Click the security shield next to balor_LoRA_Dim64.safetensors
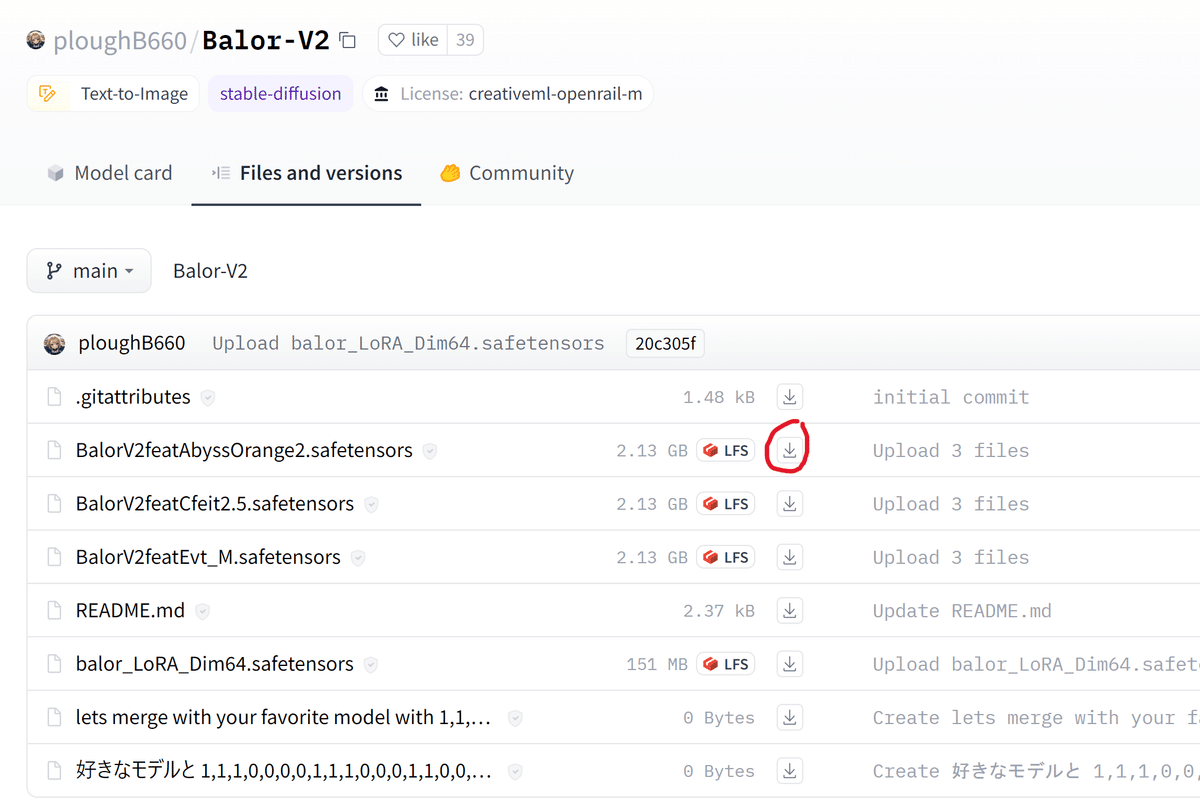The height and width of the screenshot is (806, 1200). click(371, 665)
